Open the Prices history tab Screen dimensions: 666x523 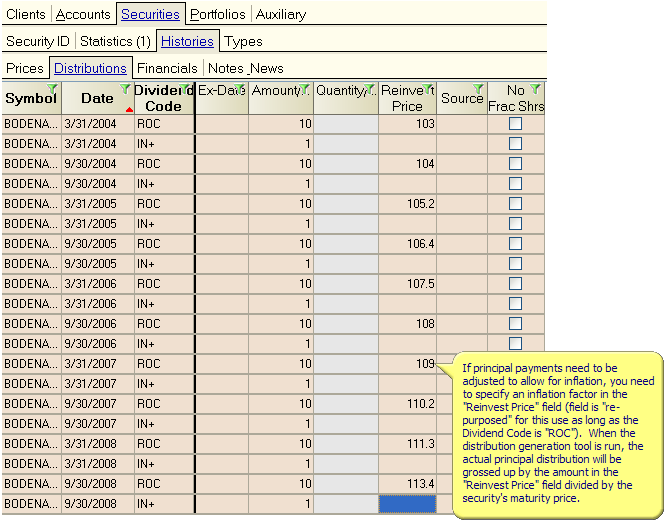25,68
